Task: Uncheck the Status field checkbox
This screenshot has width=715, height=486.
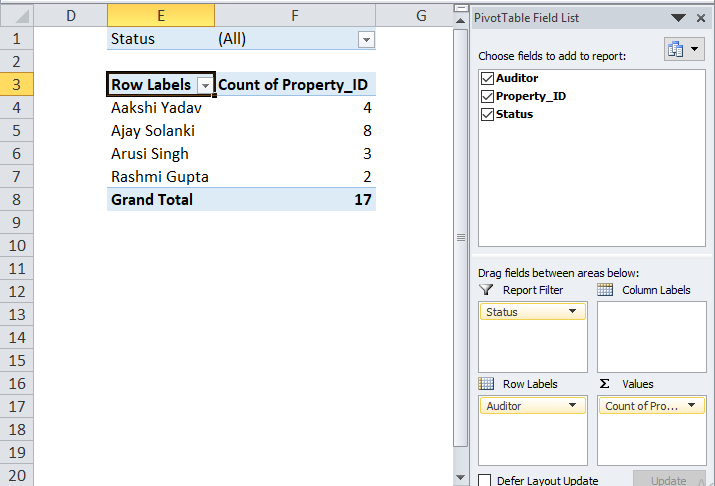Action: point(487,114)
